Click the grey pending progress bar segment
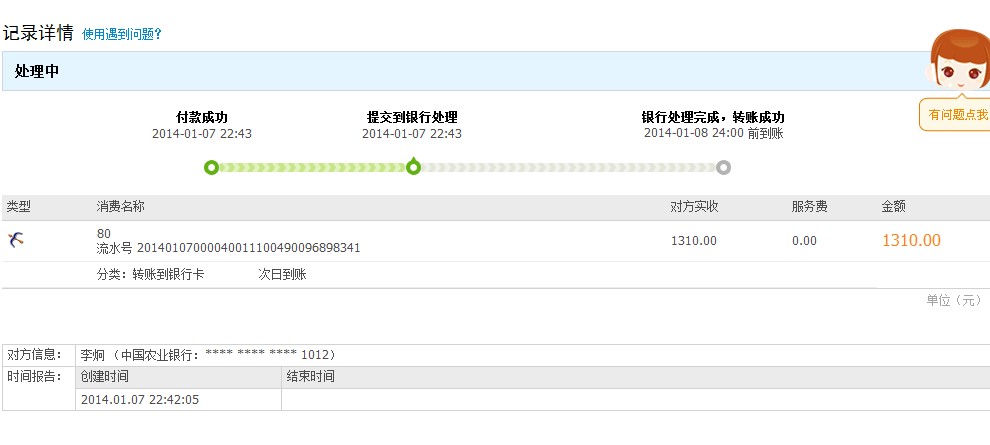This screenshot has width=990, height=445. pyautogui.click(x=567, y=167)
